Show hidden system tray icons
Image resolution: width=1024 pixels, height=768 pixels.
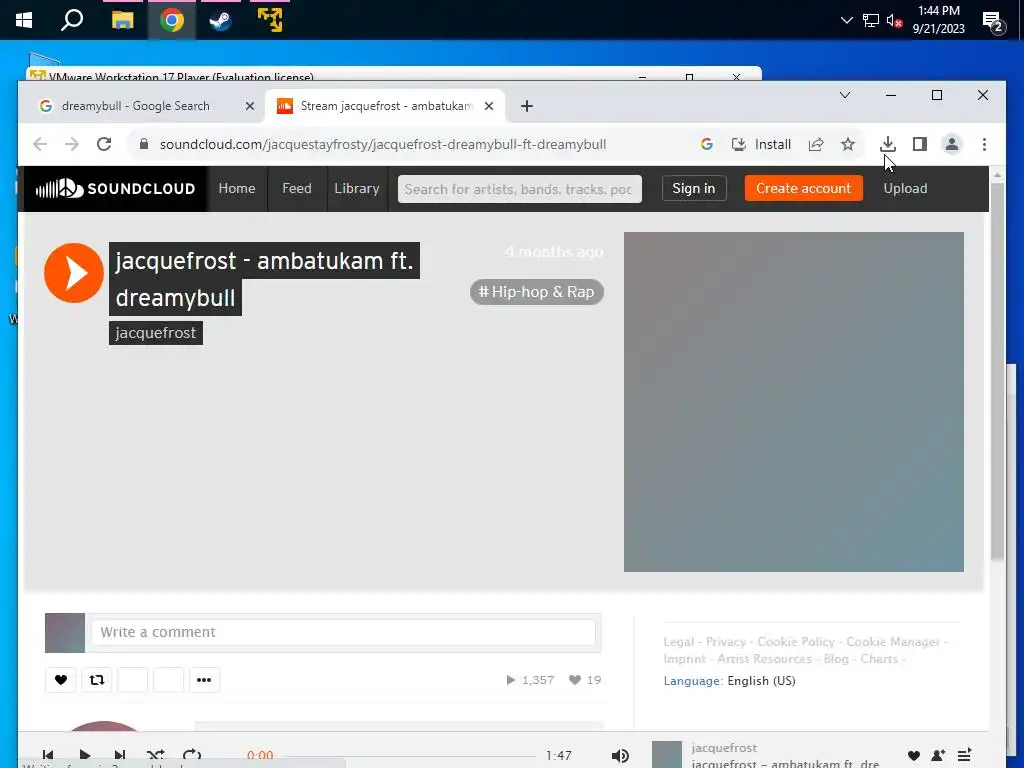846,20
